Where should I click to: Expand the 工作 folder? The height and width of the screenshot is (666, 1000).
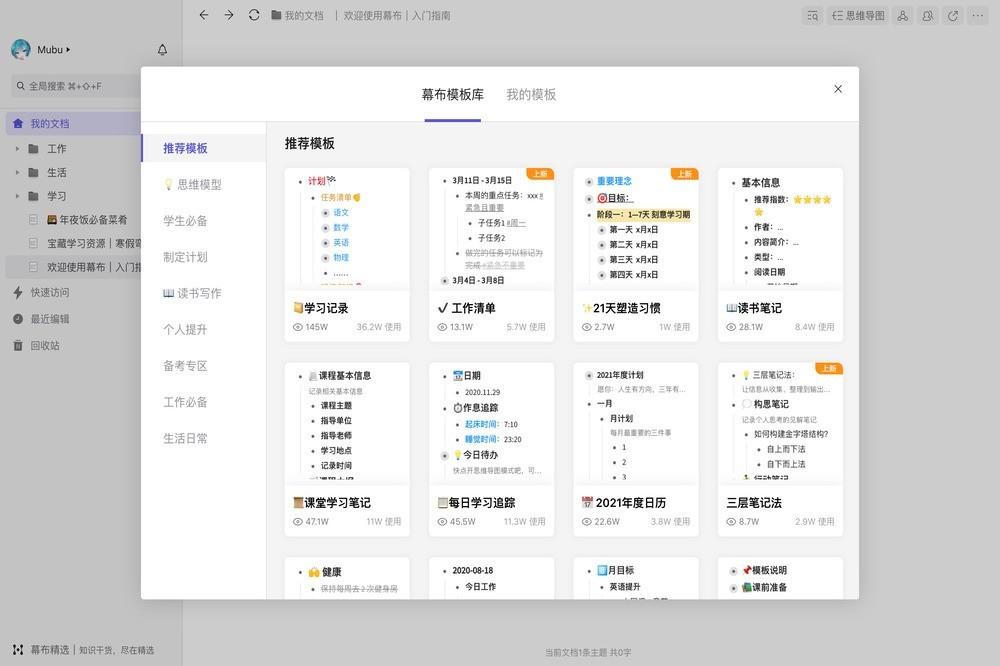click(17, 149)
